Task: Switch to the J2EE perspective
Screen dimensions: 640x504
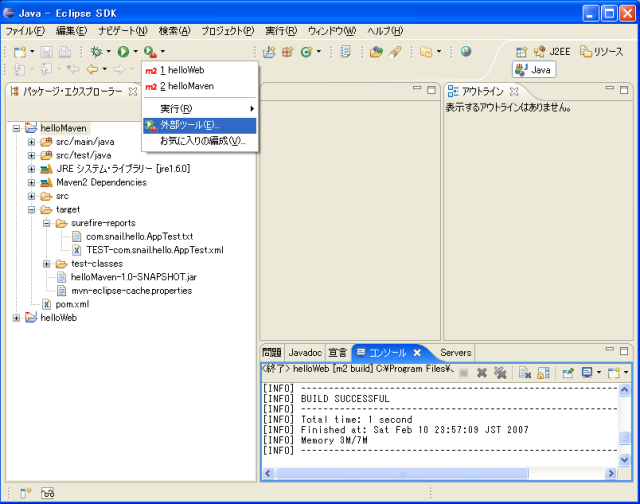Action: (x=552, y=51)
